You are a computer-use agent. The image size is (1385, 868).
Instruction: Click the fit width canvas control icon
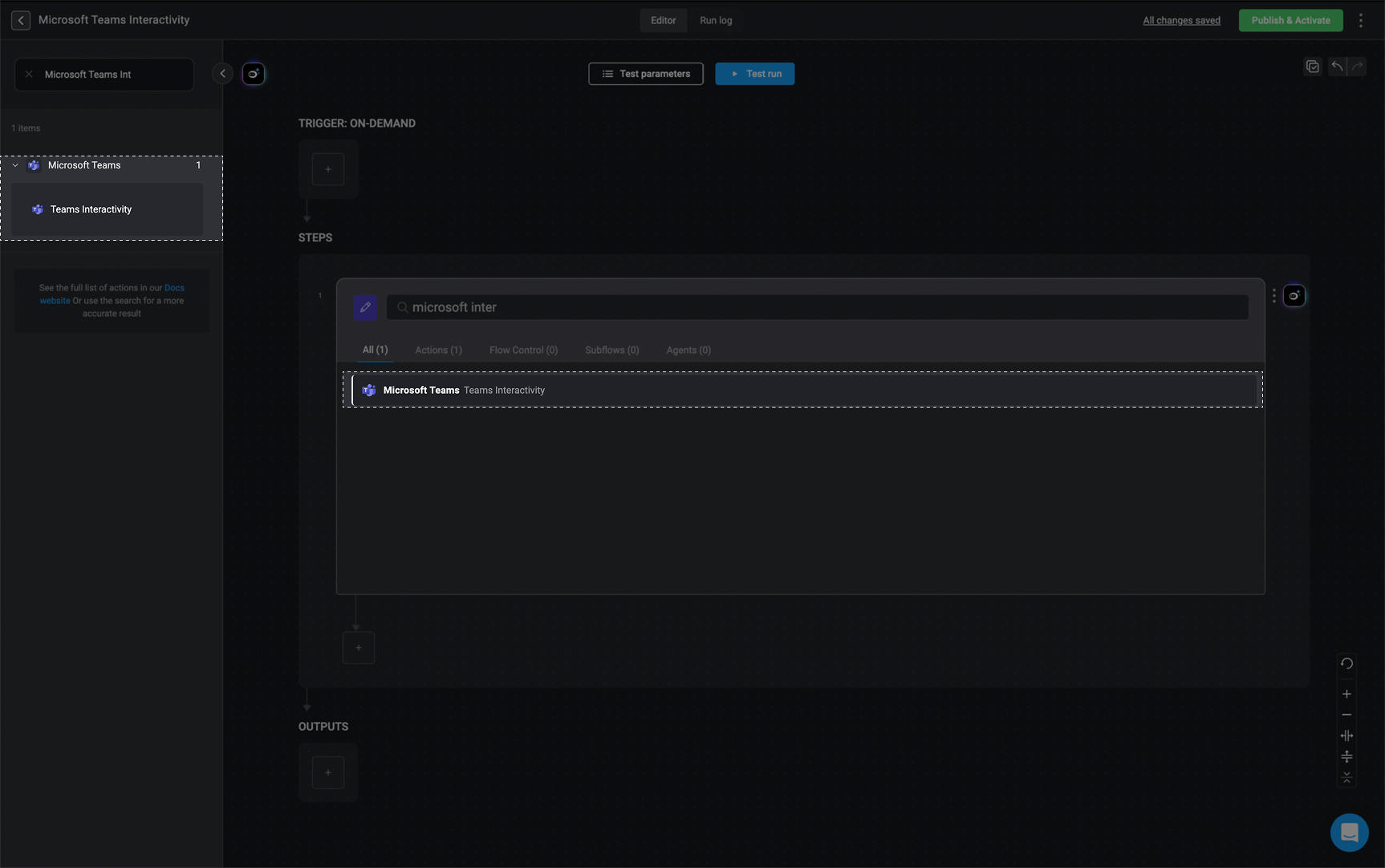tap(1346, 736)
